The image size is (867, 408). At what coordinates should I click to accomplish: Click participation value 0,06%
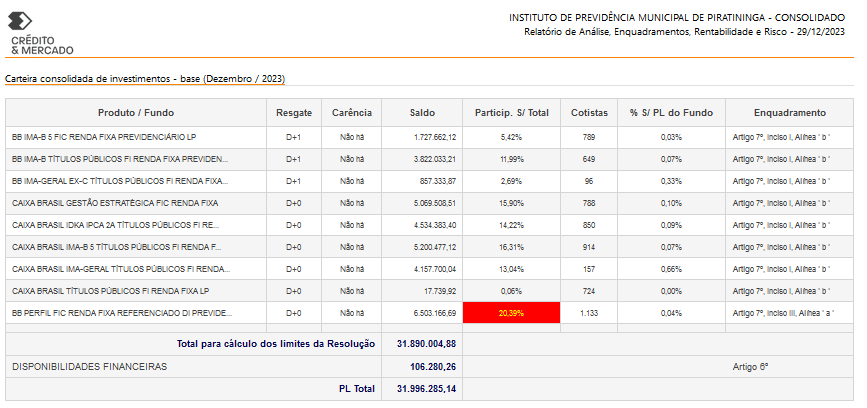click(x=511, y=291)
